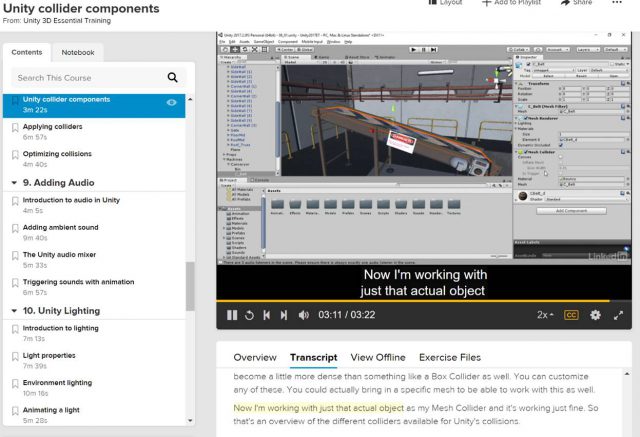Bookmark the Environment lighting video

(15, 384)
